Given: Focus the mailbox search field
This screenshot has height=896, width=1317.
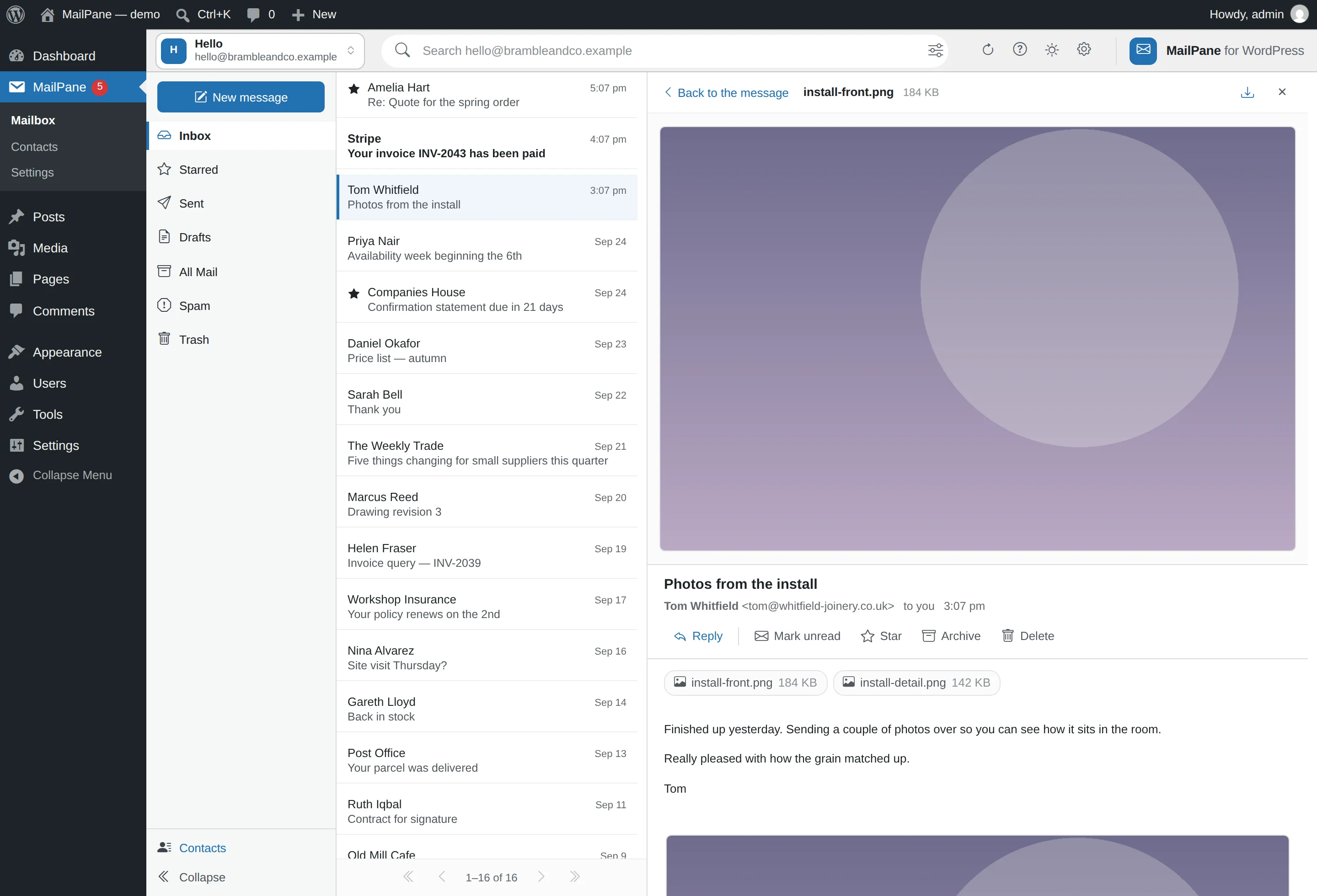Looking at the screenshot, I should 664,50.
